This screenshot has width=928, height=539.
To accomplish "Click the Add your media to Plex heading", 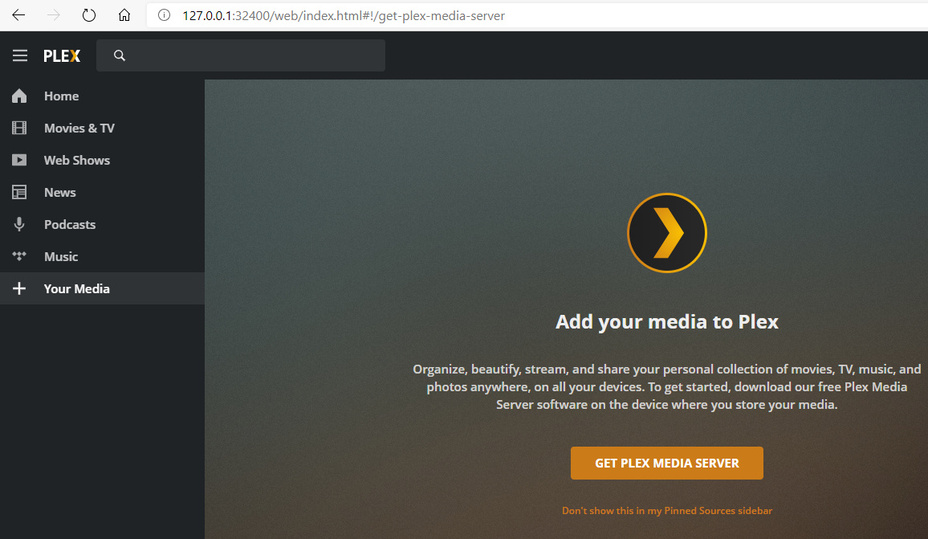I will pyautogui.click(x=667, y=321).
